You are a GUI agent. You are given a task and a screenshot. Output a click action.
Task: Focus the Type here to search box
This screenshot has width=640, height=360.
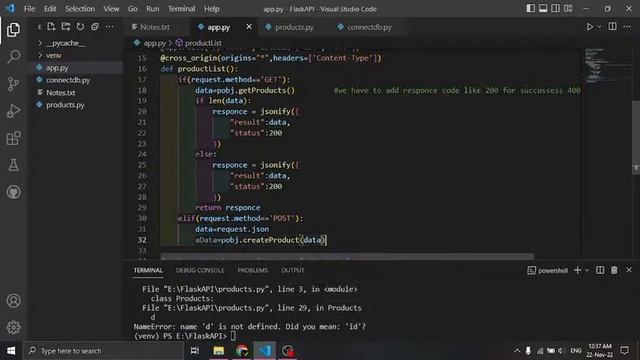[x=103, y=351]
